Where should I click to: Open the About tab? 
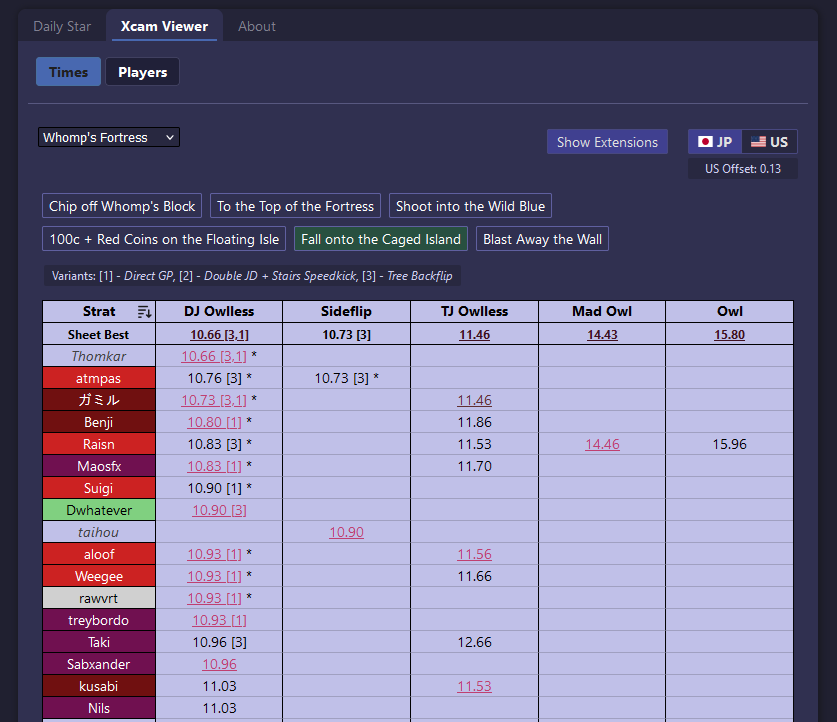click(257, 26)
